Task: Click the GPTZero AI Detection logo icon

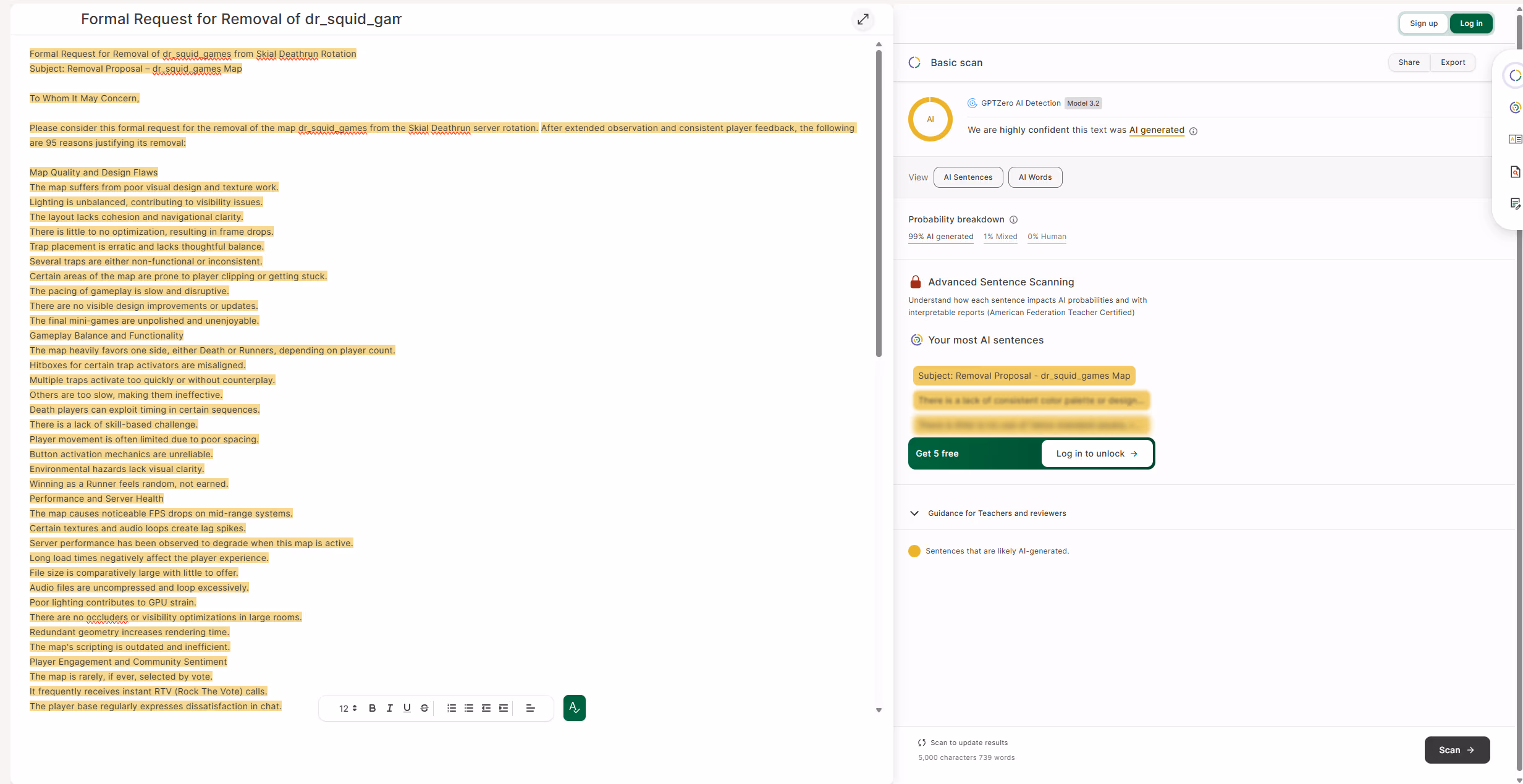Action: pos(972,103)
